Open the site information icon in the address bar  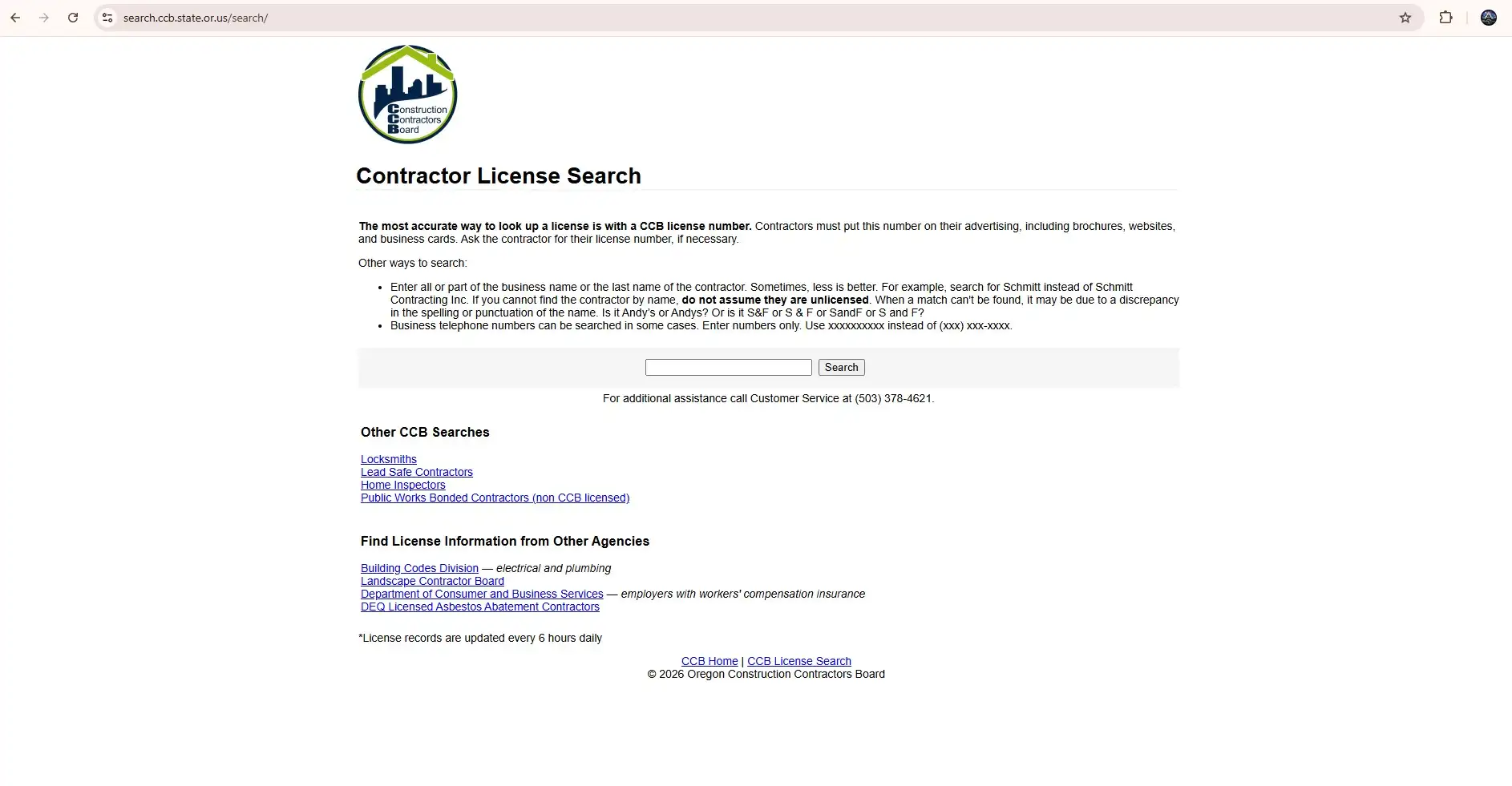tap(107, 18)
